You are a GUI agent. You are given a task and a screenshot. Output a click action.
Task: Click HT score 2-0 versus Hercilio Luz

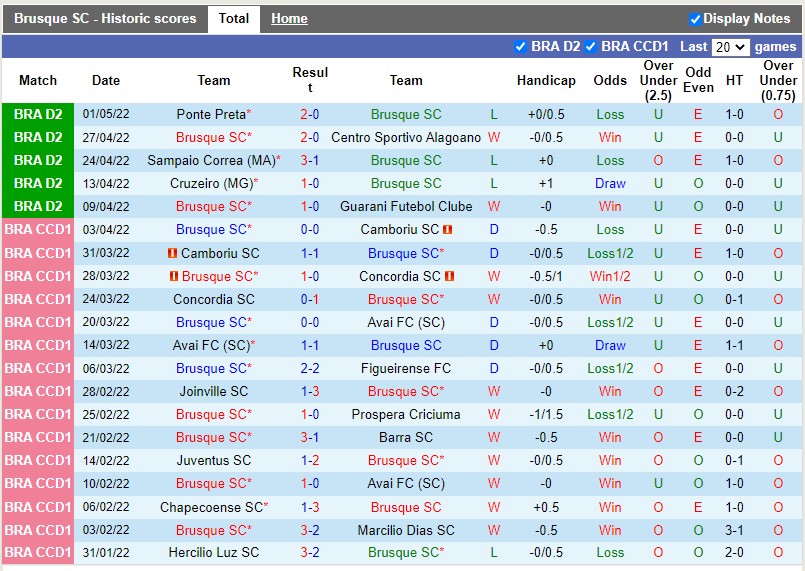click(x=734, y=553)
